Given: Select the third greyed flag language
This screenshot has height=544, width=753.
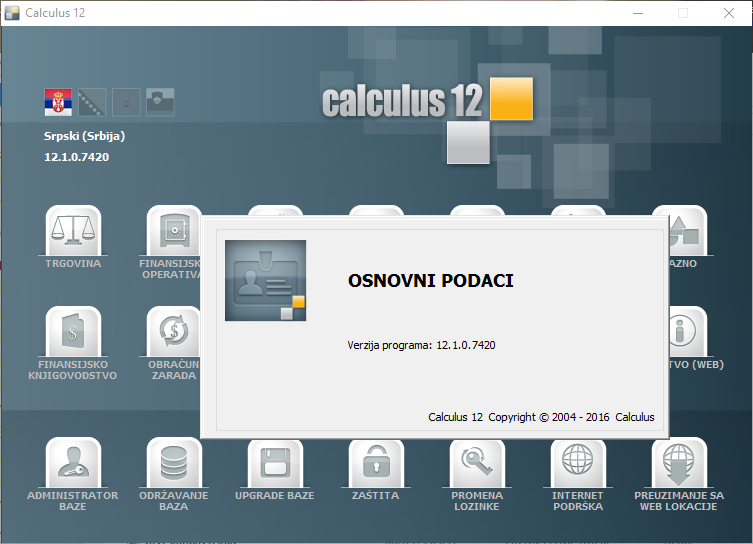Looking at the screenshot, I should [126, 102].
